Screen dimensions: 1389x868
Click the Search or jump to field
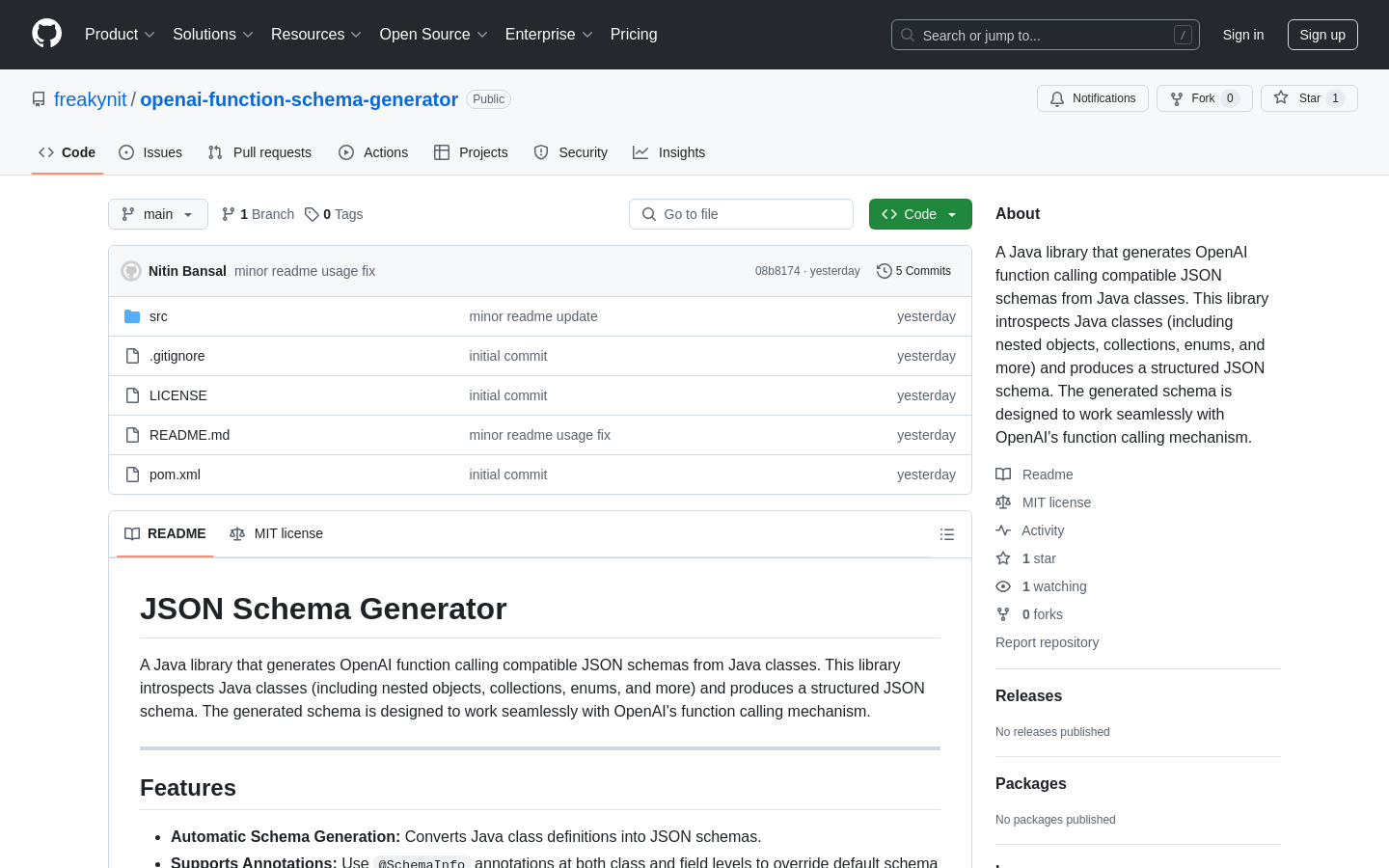pos(1046,35)
